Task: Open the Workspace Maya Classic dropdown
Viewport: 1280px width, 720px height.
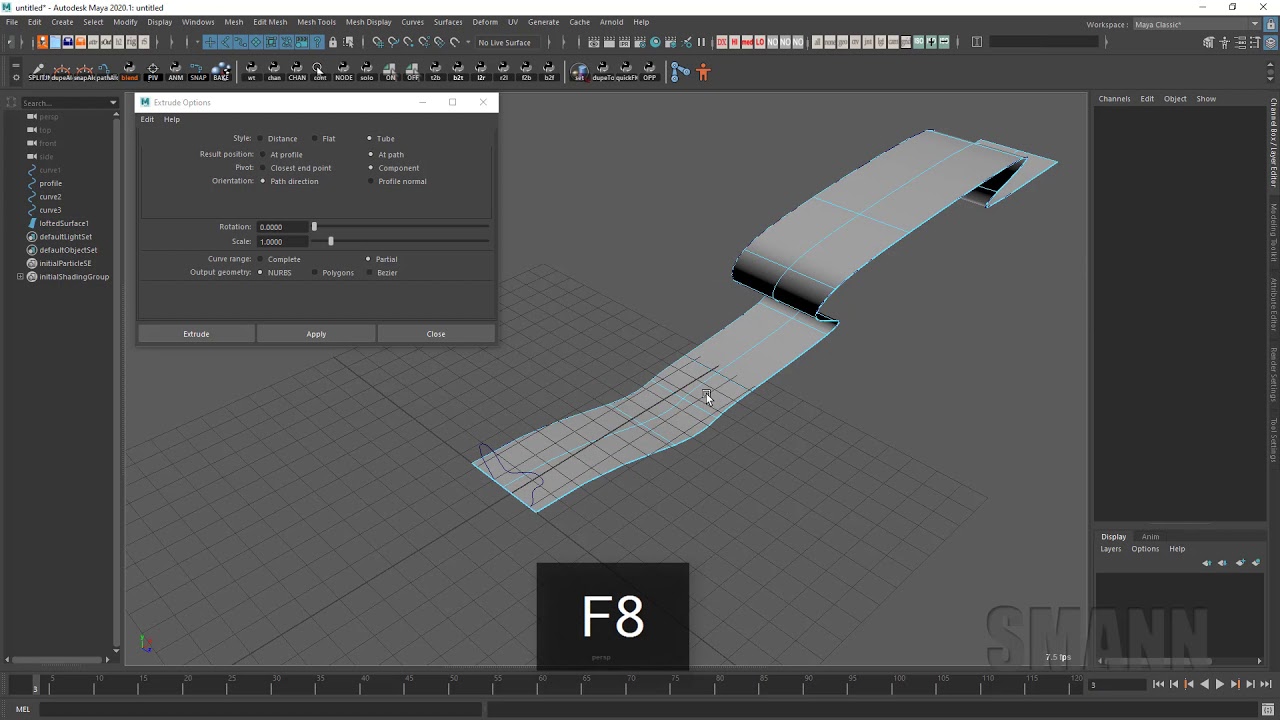Action: click(x=1198, y=24)
